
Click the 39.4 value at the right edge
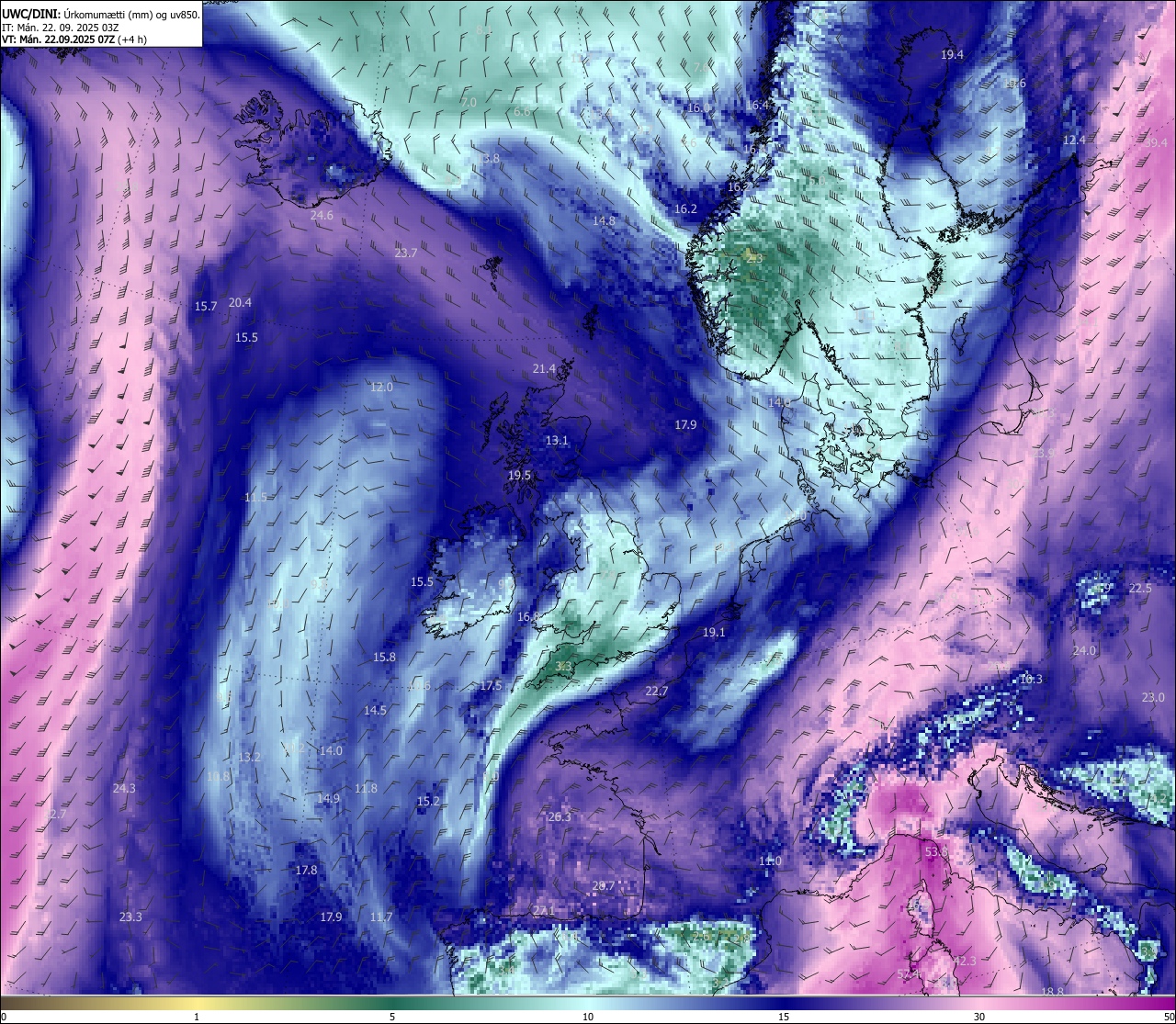point(1156,143)
